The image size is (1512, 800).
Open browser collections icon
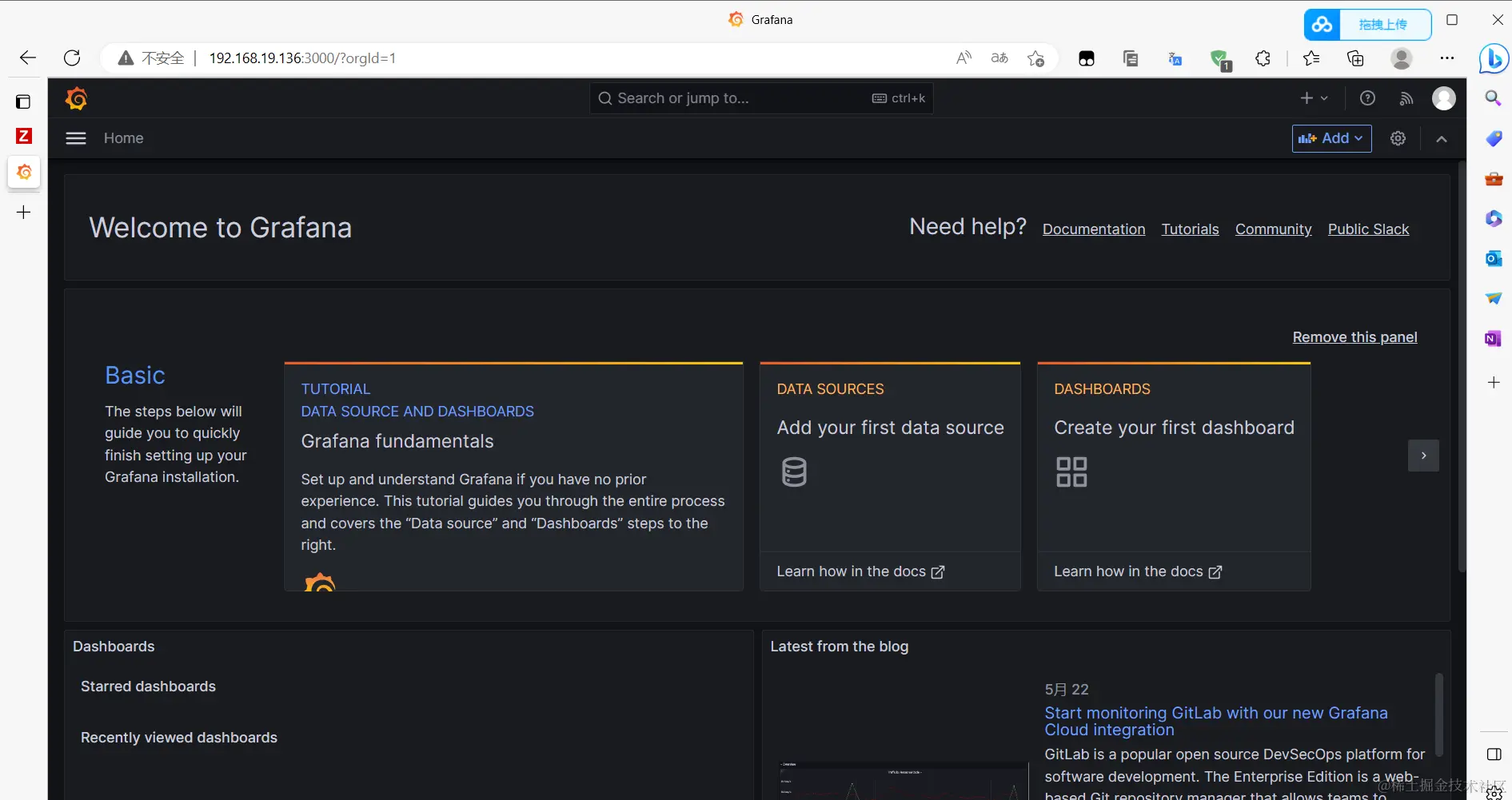click(1355, 58)
